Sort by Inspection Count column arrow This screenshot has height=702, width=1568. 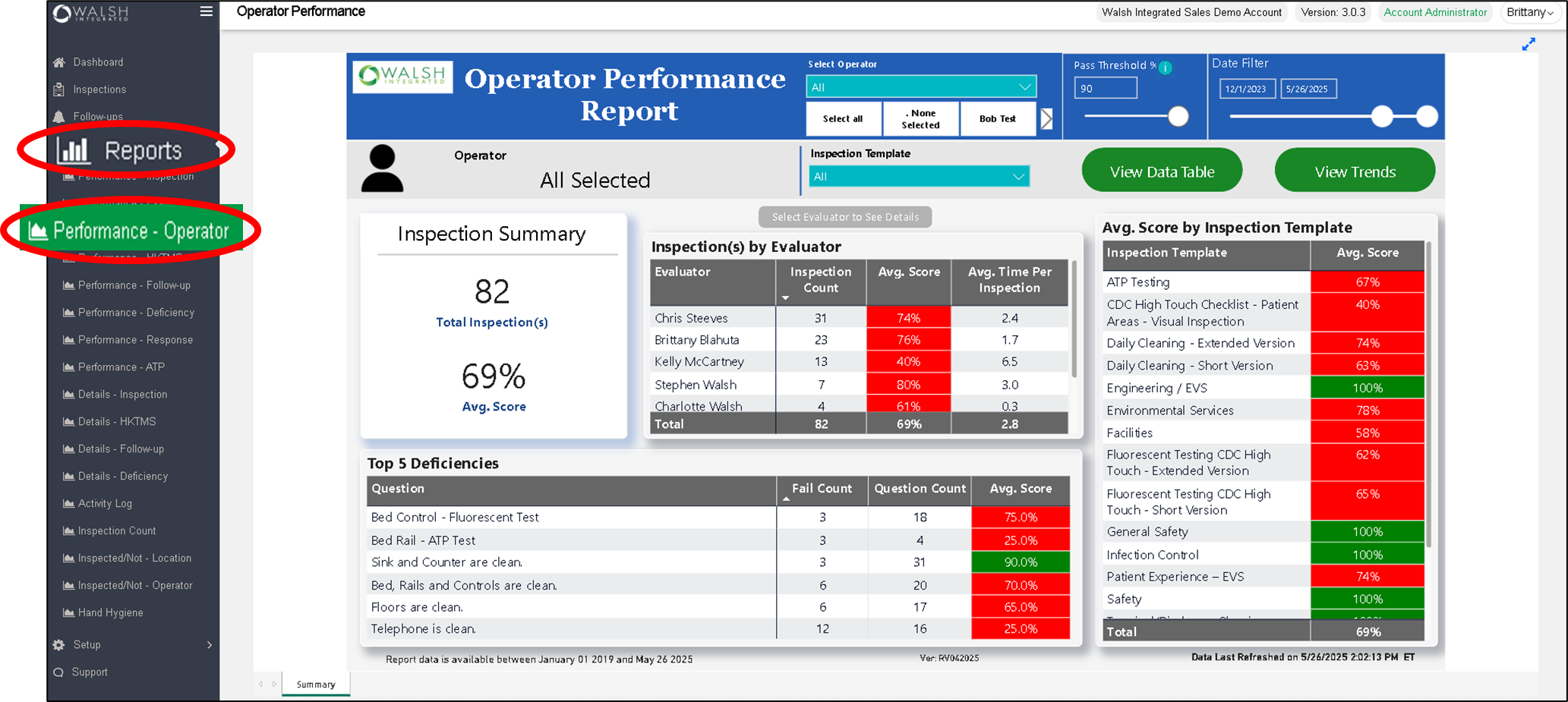tap(786, 298)
